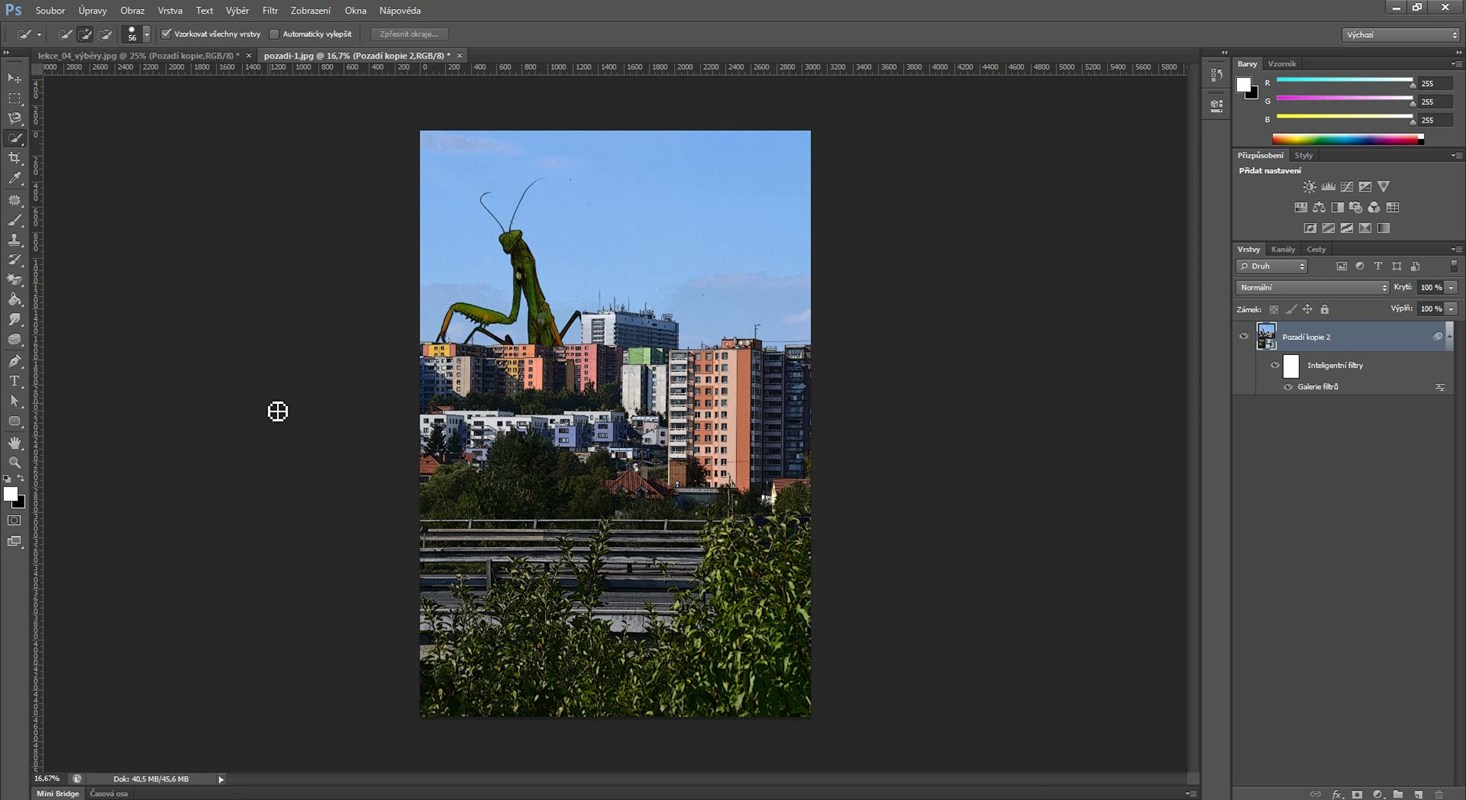This screenshot has width=1466, height=800.
Task: Pick the Horizontal Type tool
Action: click(15, 381)
